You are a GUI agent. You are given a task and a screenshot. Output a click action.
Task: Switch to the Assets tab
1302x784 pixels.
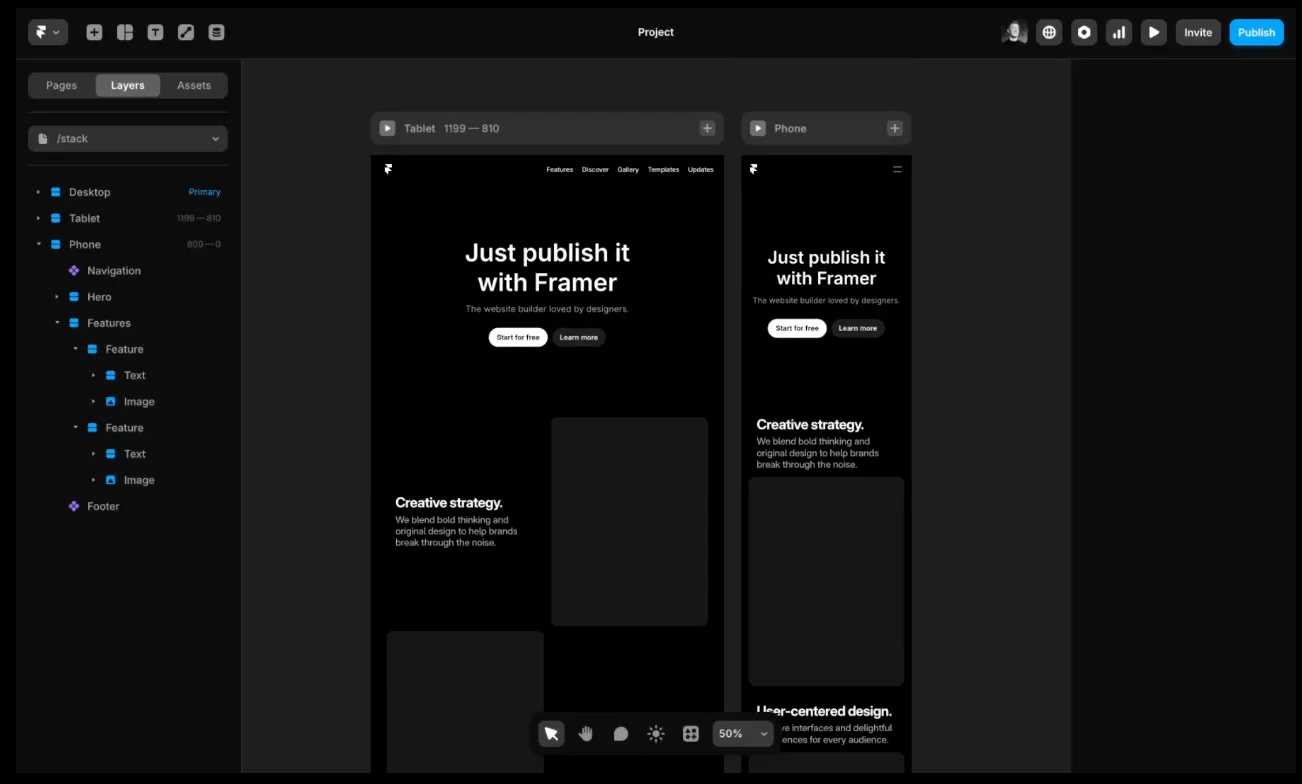[193, 85]
